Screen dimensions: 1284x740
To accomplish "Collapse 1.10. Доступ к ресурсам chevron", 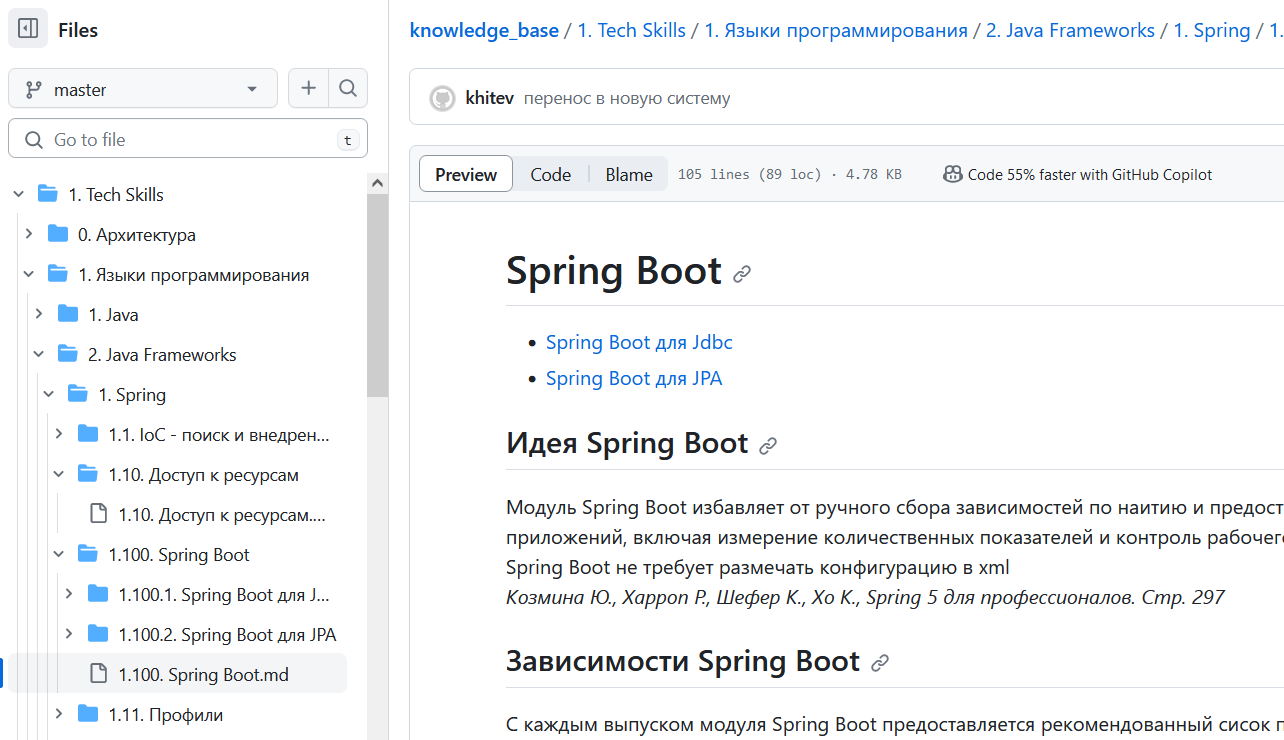I will coord(58,474).
